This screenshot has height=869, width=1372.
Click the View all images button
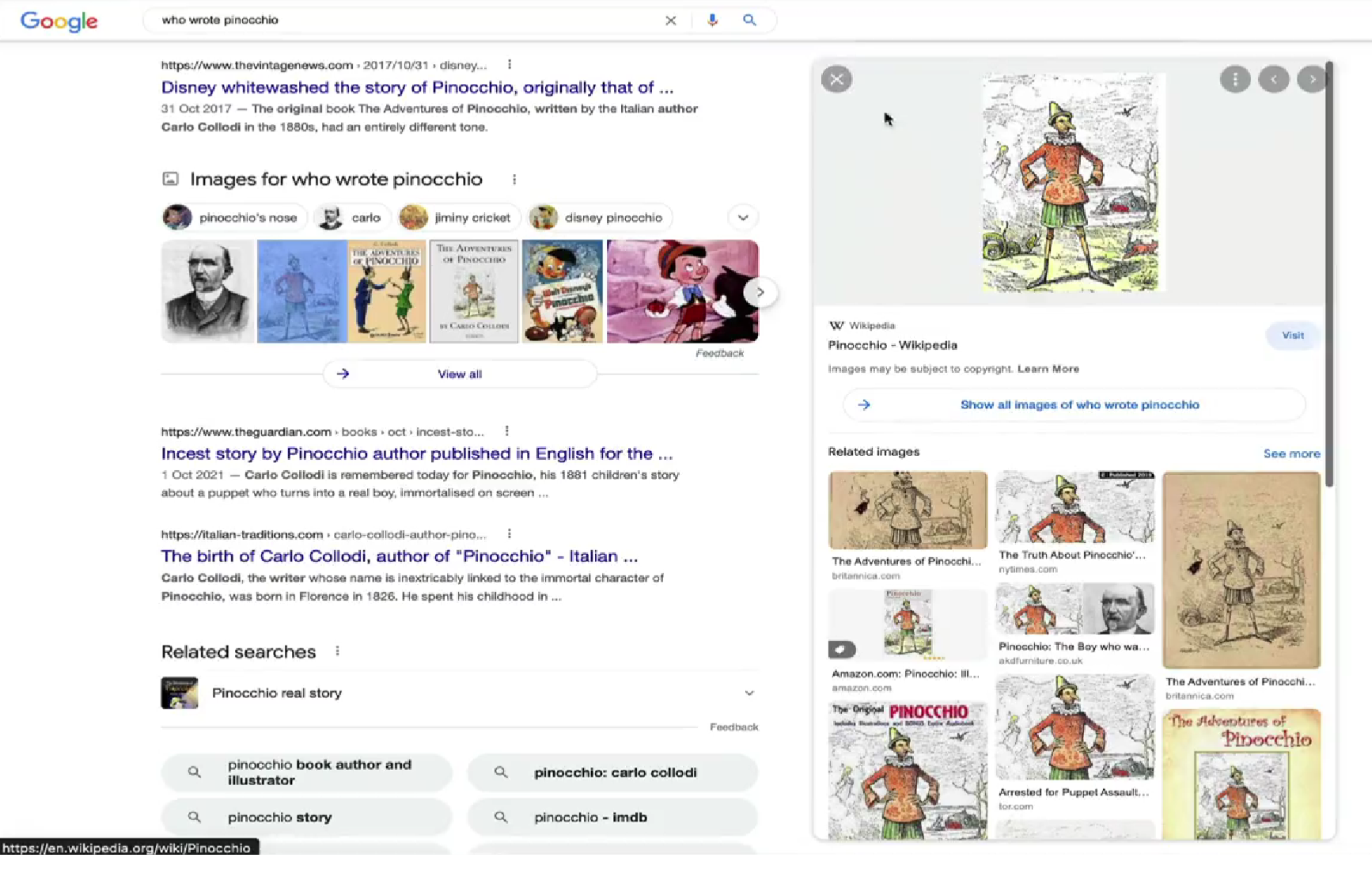[x=460, y=374]
